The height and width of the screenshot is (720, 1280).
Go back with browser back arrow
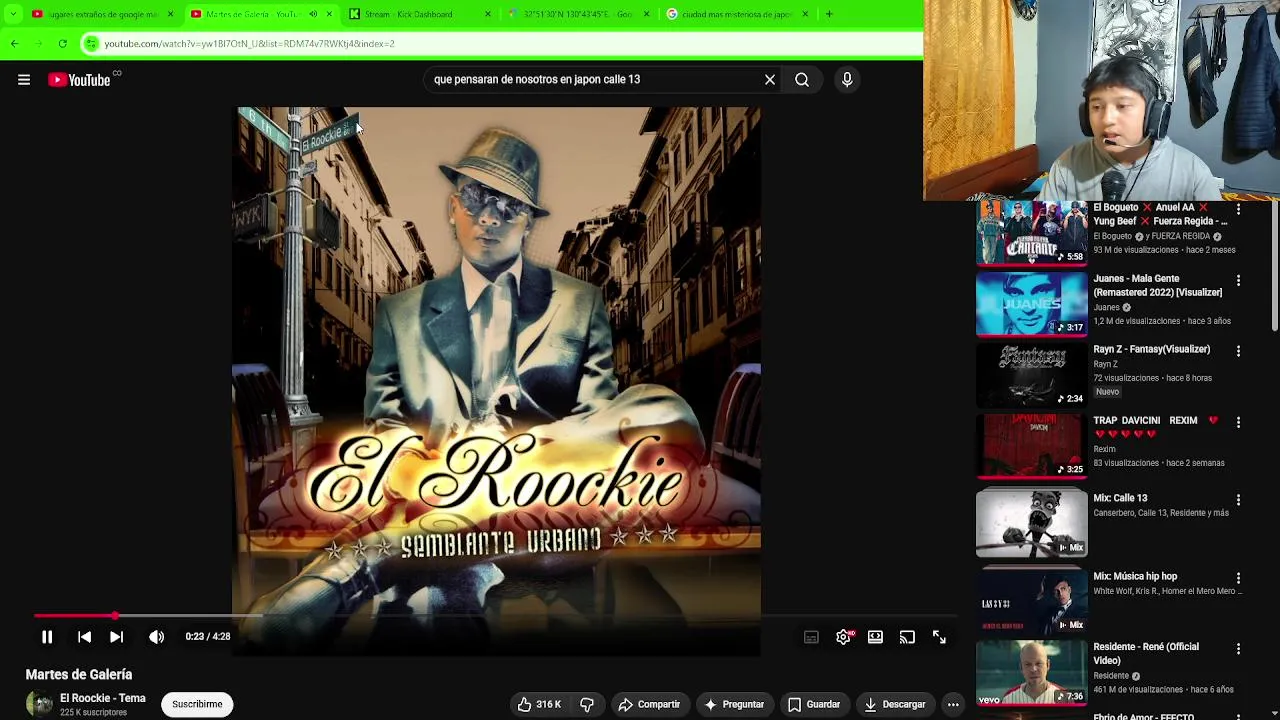click(14, 44)
